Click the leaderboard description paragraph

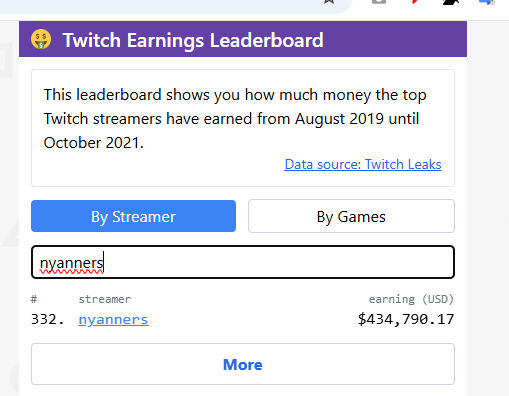tap(235, 118)
